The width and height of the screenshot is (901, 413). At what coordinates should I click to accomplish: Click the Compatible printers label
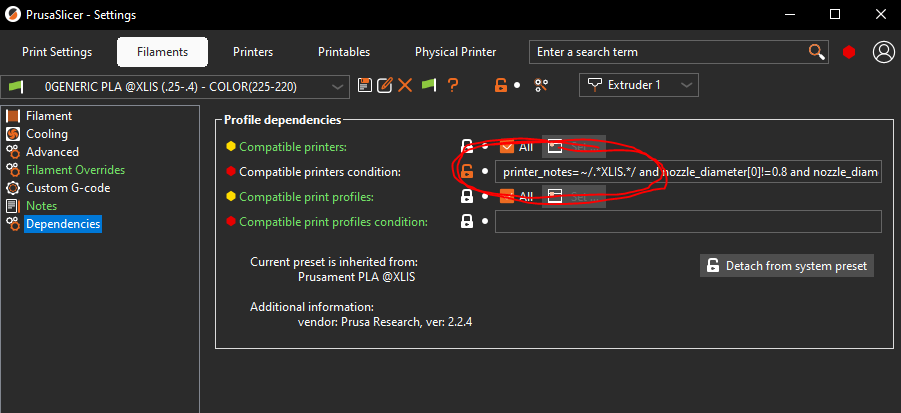click(293, 146)
